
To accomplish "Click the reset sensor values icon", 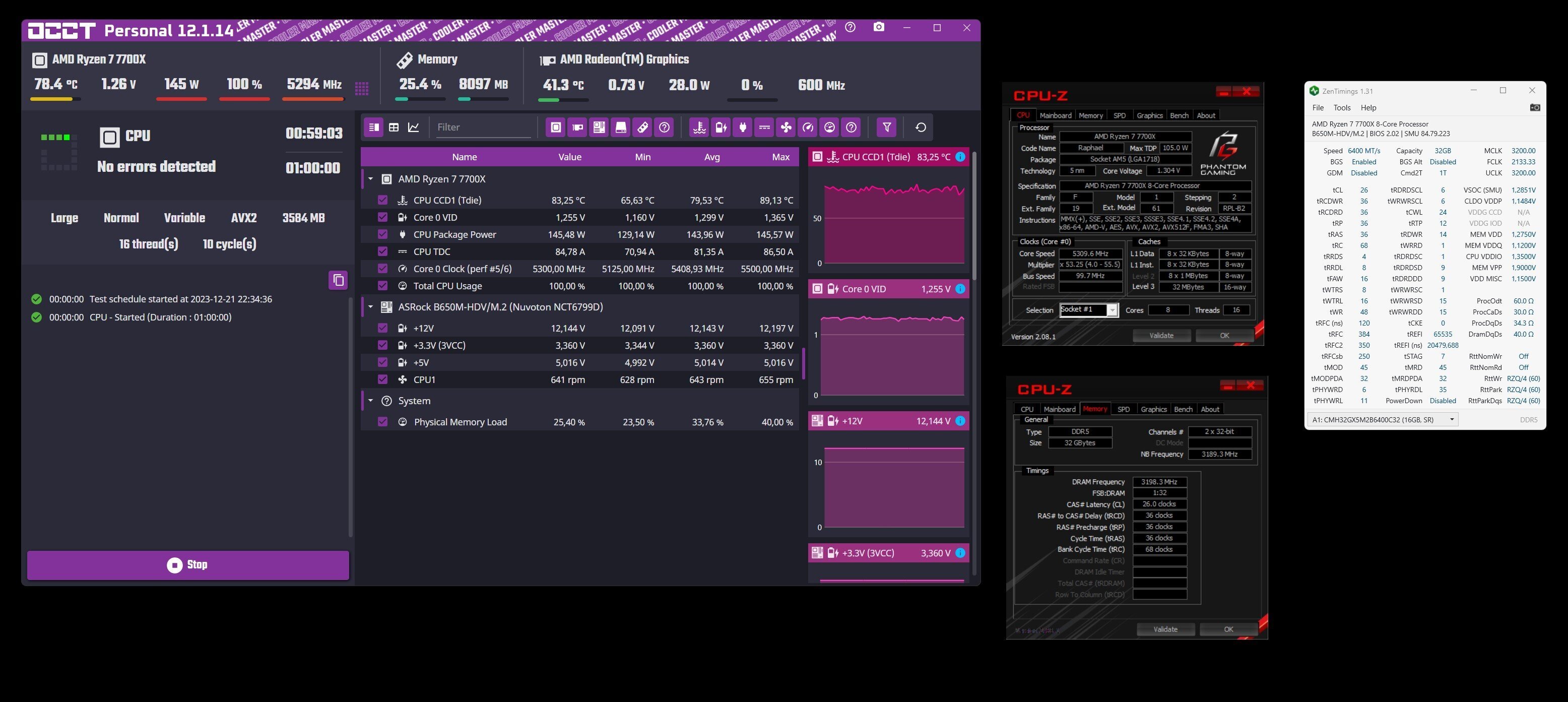I will point(921,127).
